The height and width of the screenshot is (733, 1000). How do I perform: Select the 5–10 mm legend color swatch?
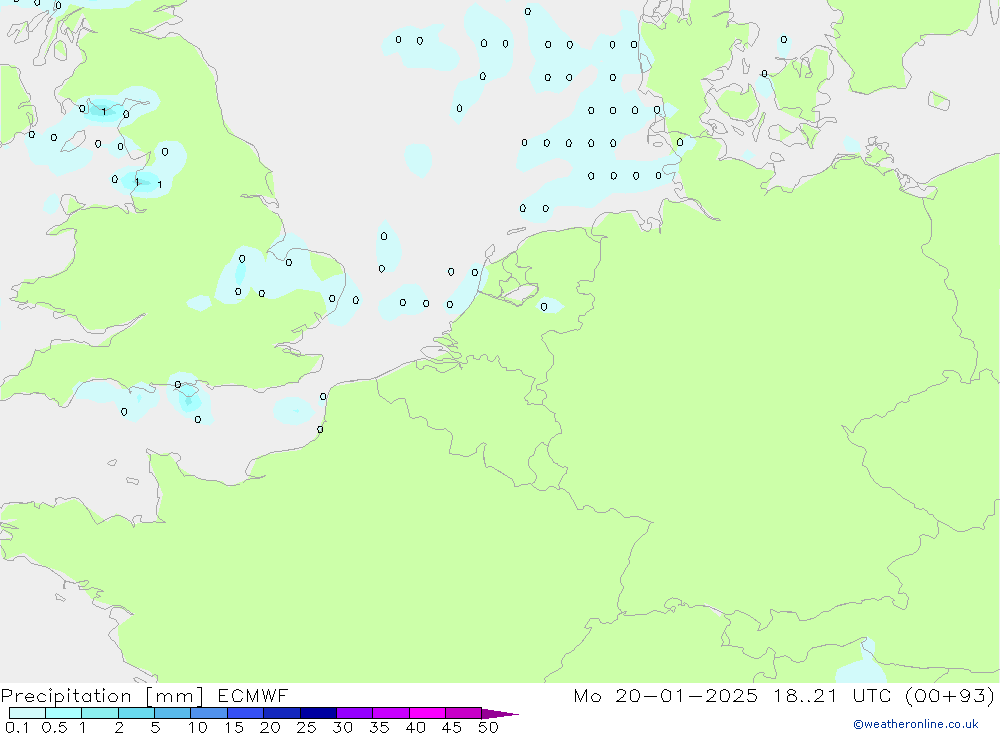pyautogui.click(x=173, y=713)
